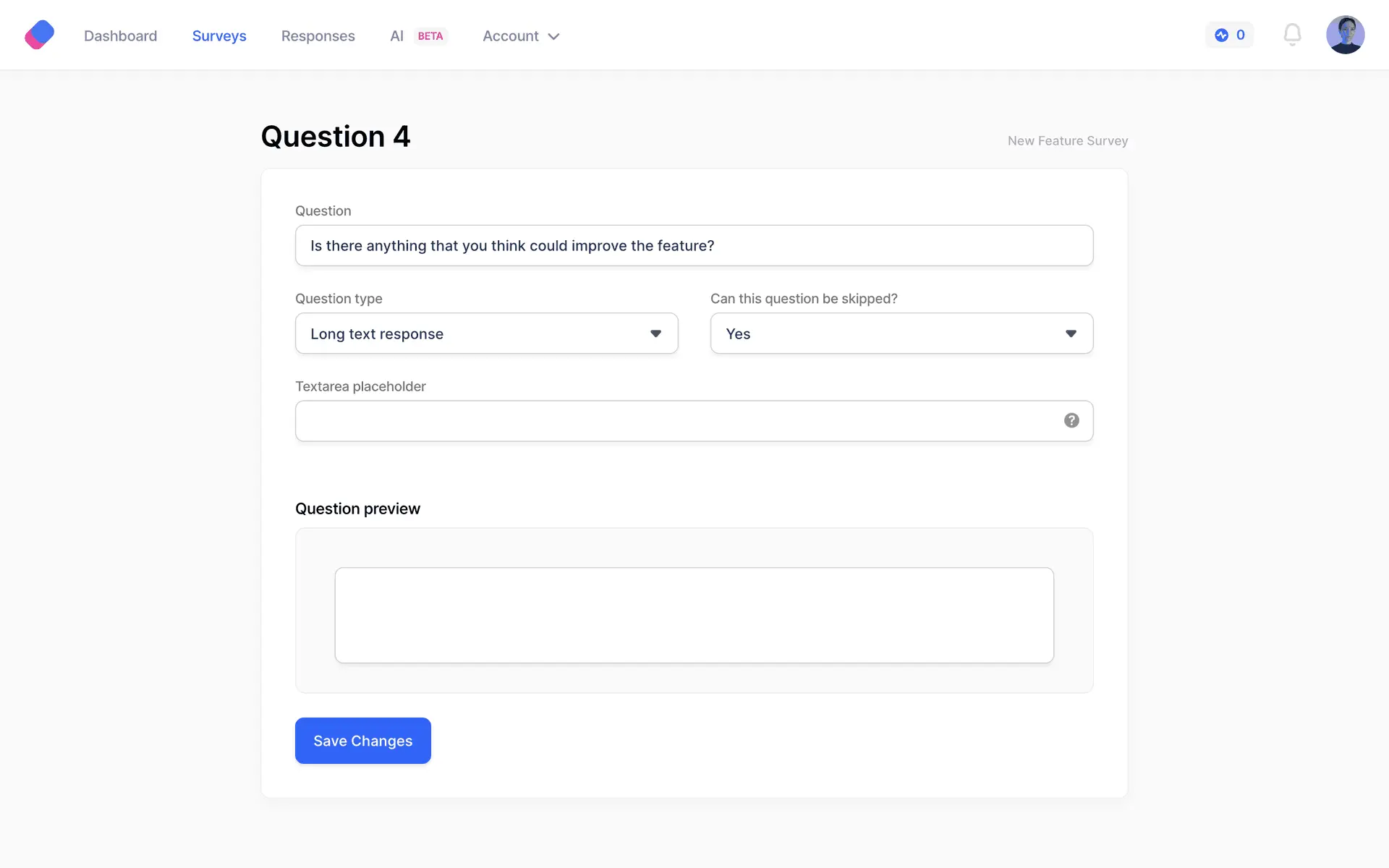The width and height of the screenshot is (1389, 868).
Task: Open the Responses section
Action: point(318,36)
